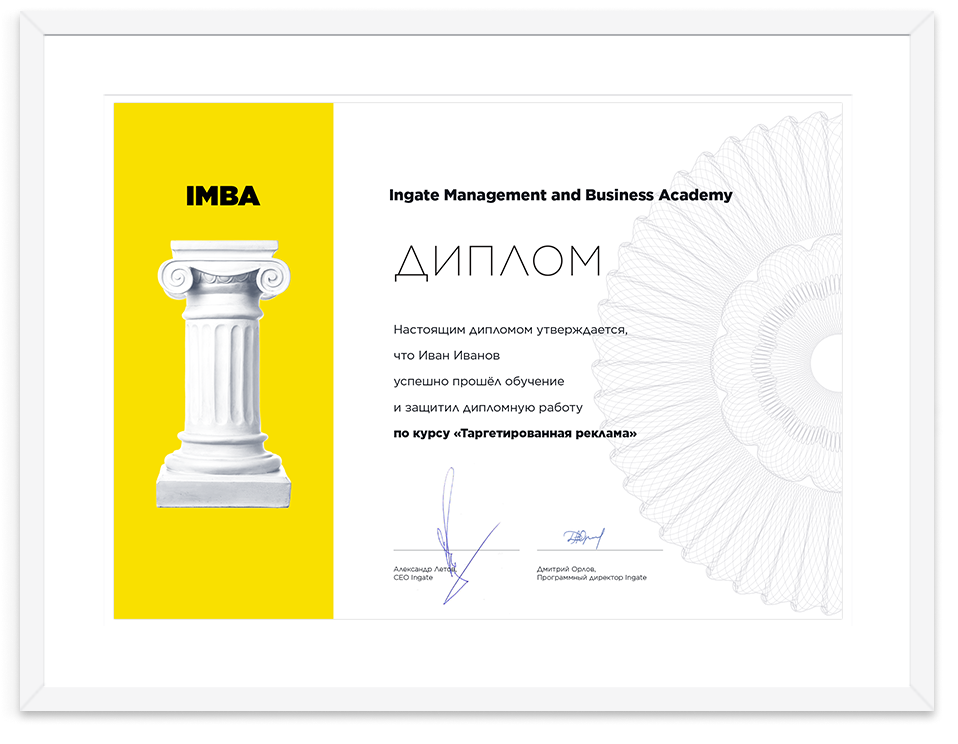Screen dimensions: 958x744
Task: Click the line "Настоящим дипломом утверждается,"
Action: 510,330
